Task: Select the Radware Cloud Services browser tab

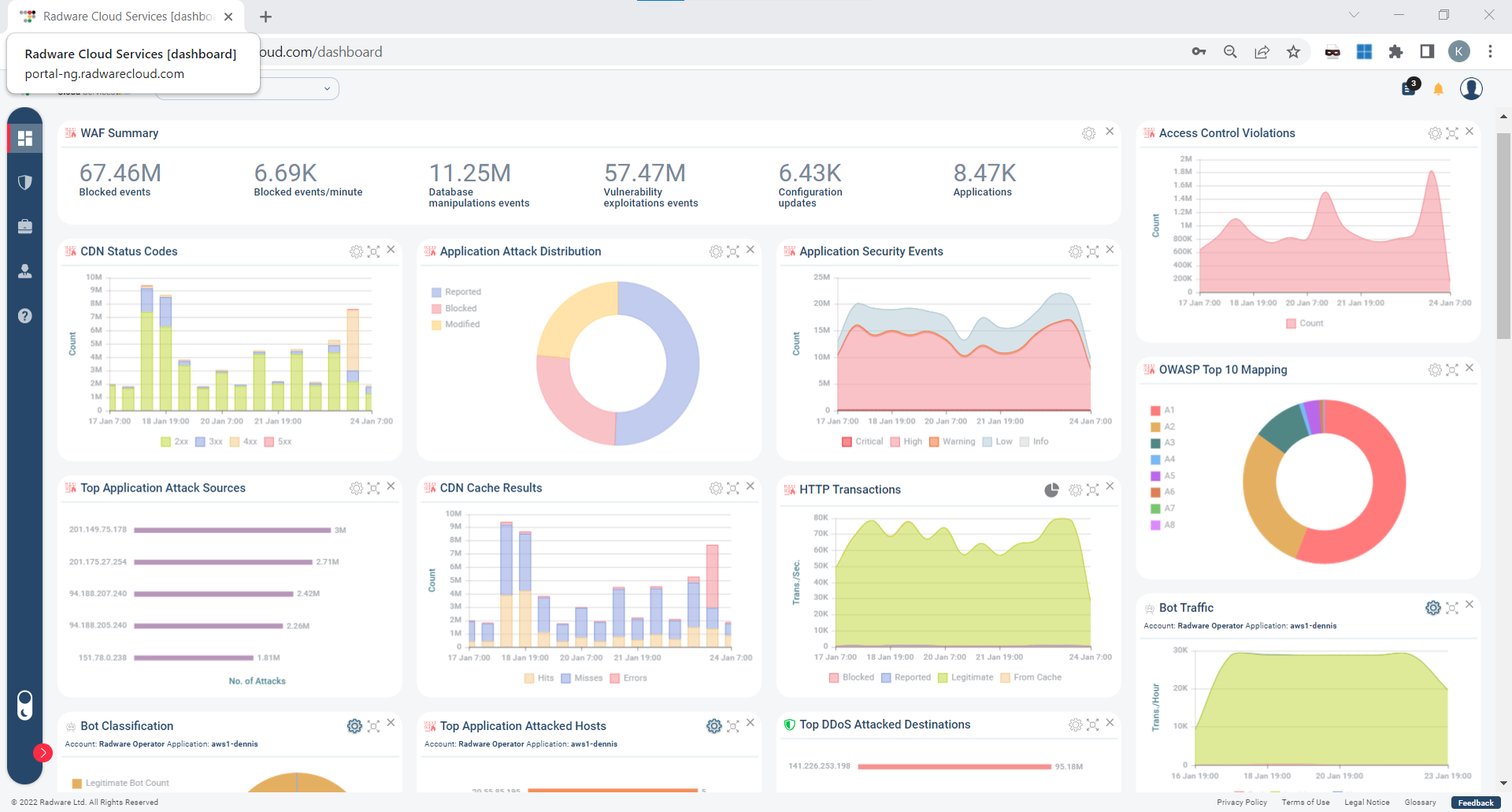Action: click(x=126, y=17)
